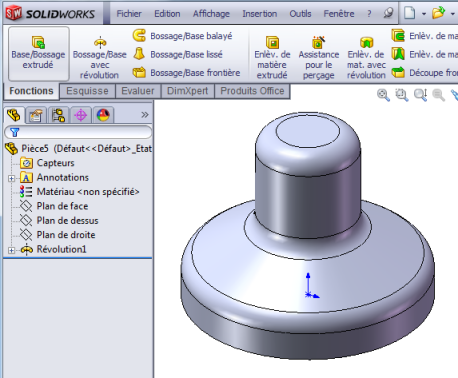Image resolution: width=458 pixels, height=378 pixels.
Task: Open dropdown arrow next to New document
Action: (x=424, y=14)
